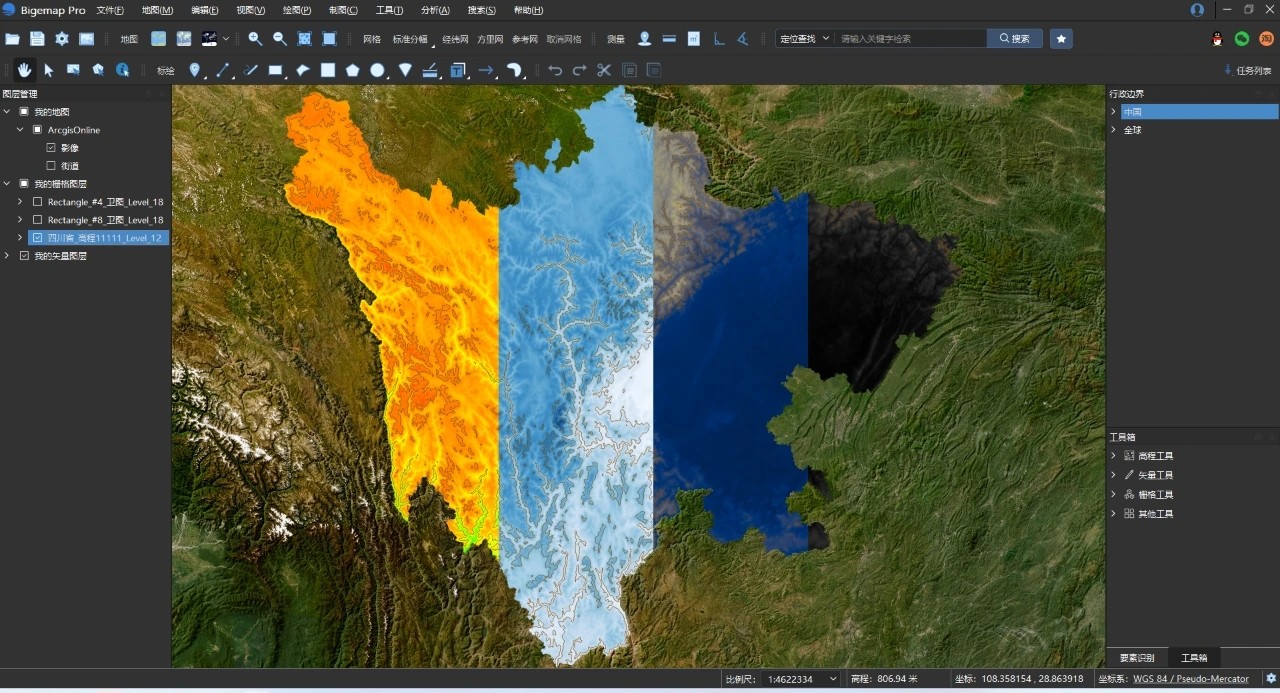
Task: Toggle Rectangle_#4 layer visibility checkbox
Action: click(x=37, y=202)
